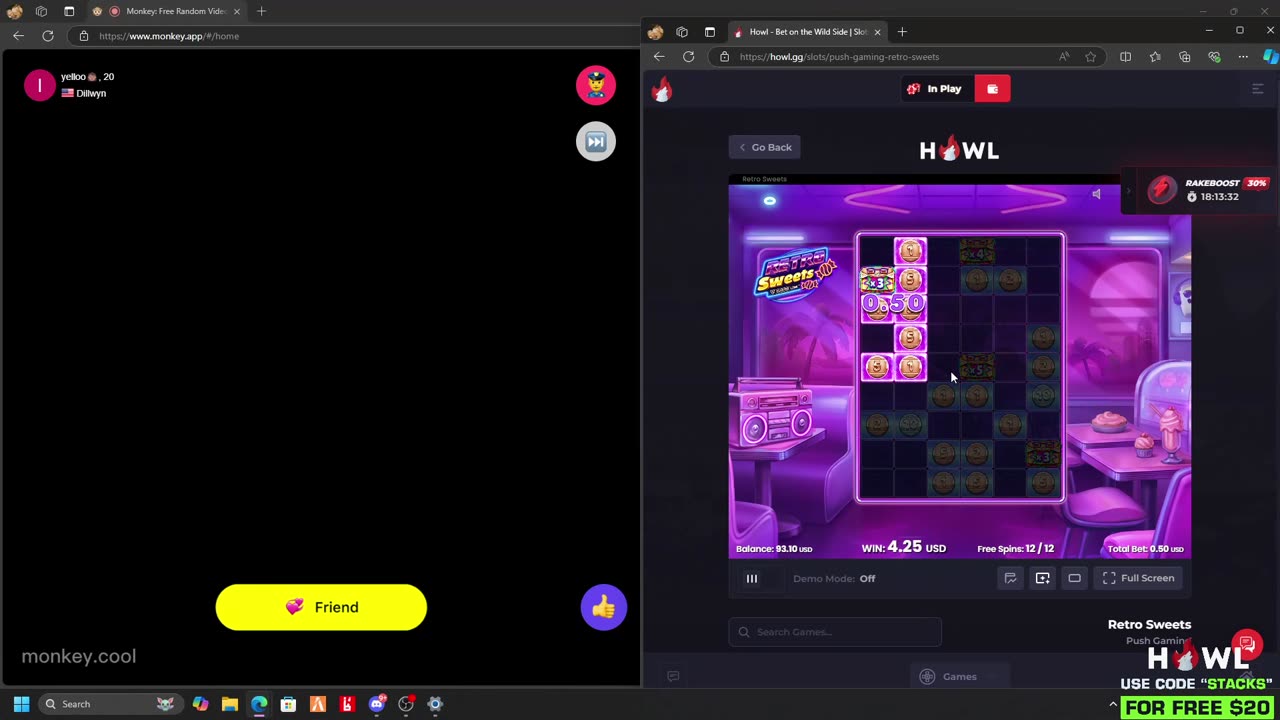Show hidden system tray icons
This screenshot has width=1280, height=720.
(1113, 704)
